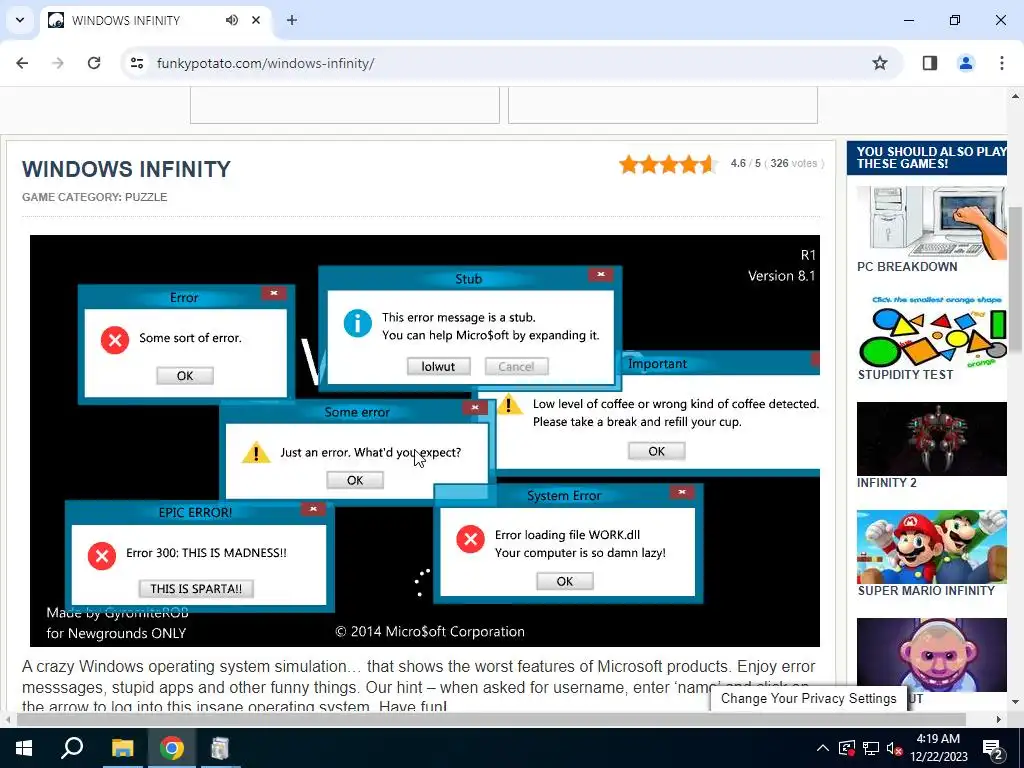Click OK under Just an error message
Image resolution: width=1024 pixels, height=768 pixels.
(x=355, y=480)
